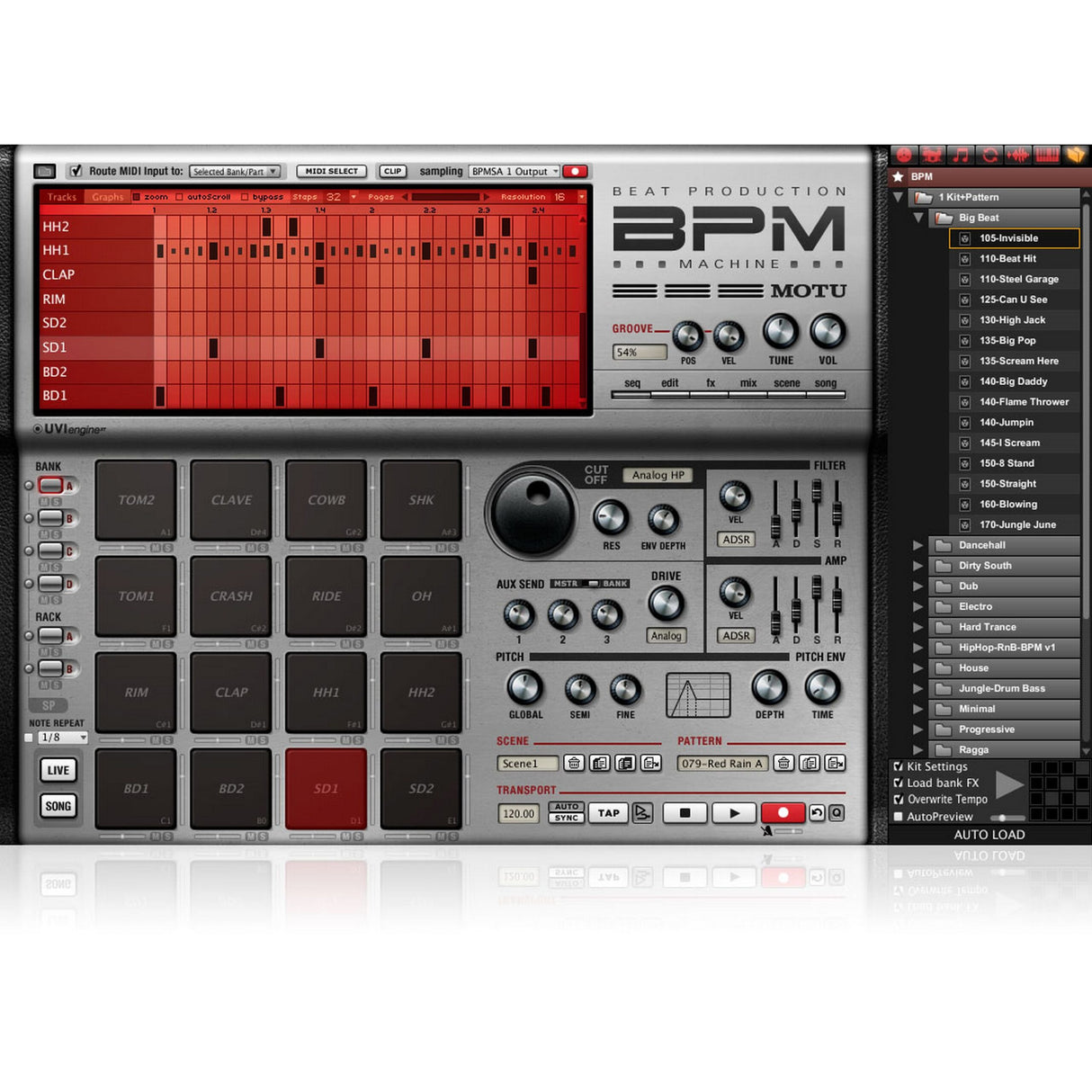Click the orange folder browser icon

pyautogui.click(x=1075, y=154)
